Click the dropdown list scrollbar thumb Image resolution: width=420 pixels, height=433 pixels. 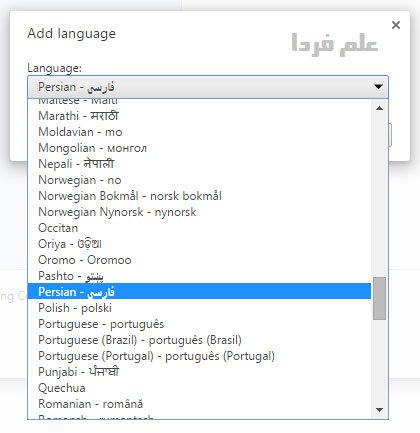click(379, 298)
